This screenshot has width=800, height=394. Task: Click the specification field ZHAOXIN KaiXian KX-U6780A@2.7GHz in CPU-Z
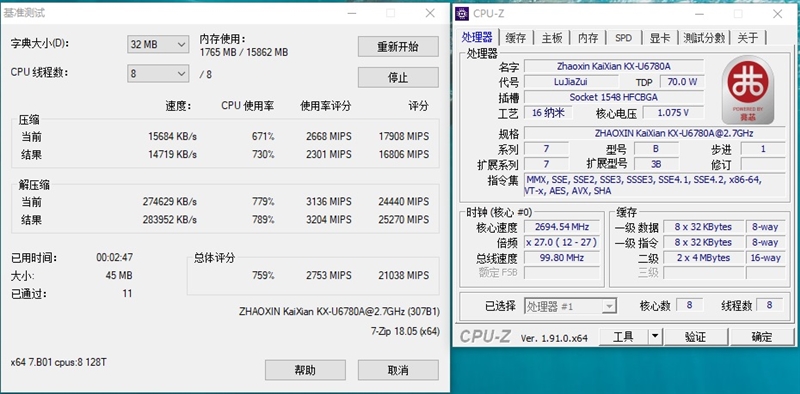point(655,134)
